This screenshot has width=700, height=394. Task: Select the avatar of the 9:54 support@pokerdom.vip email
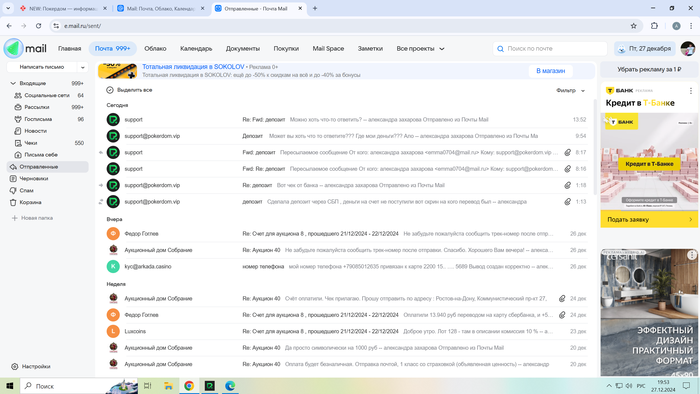click(113, 136)
